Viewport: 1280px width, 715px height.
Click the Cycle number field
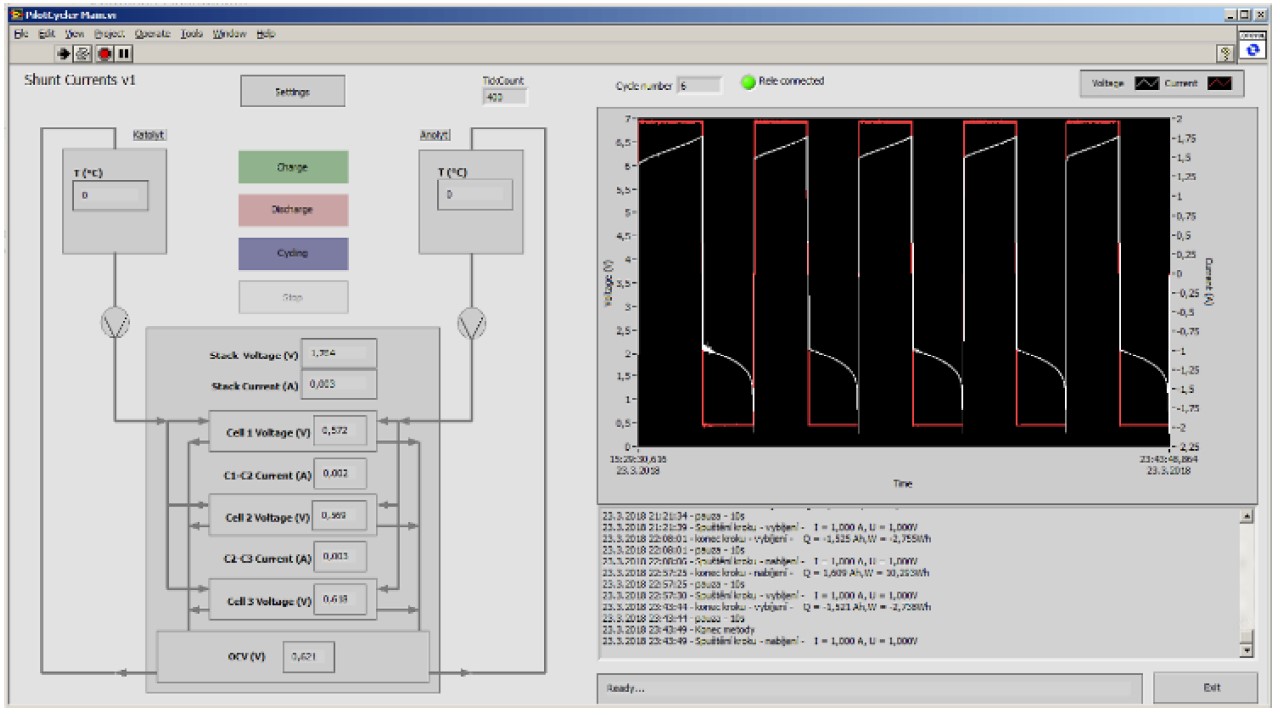(x=699, y=86)
